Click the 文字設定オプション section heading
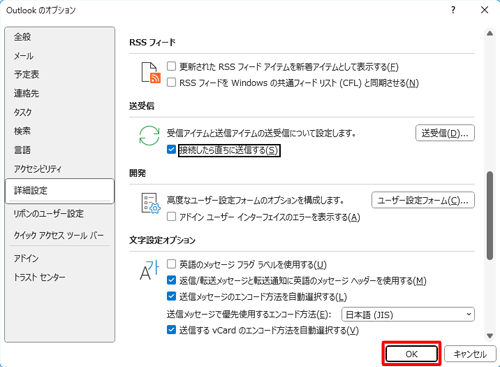 click(162, 240)
